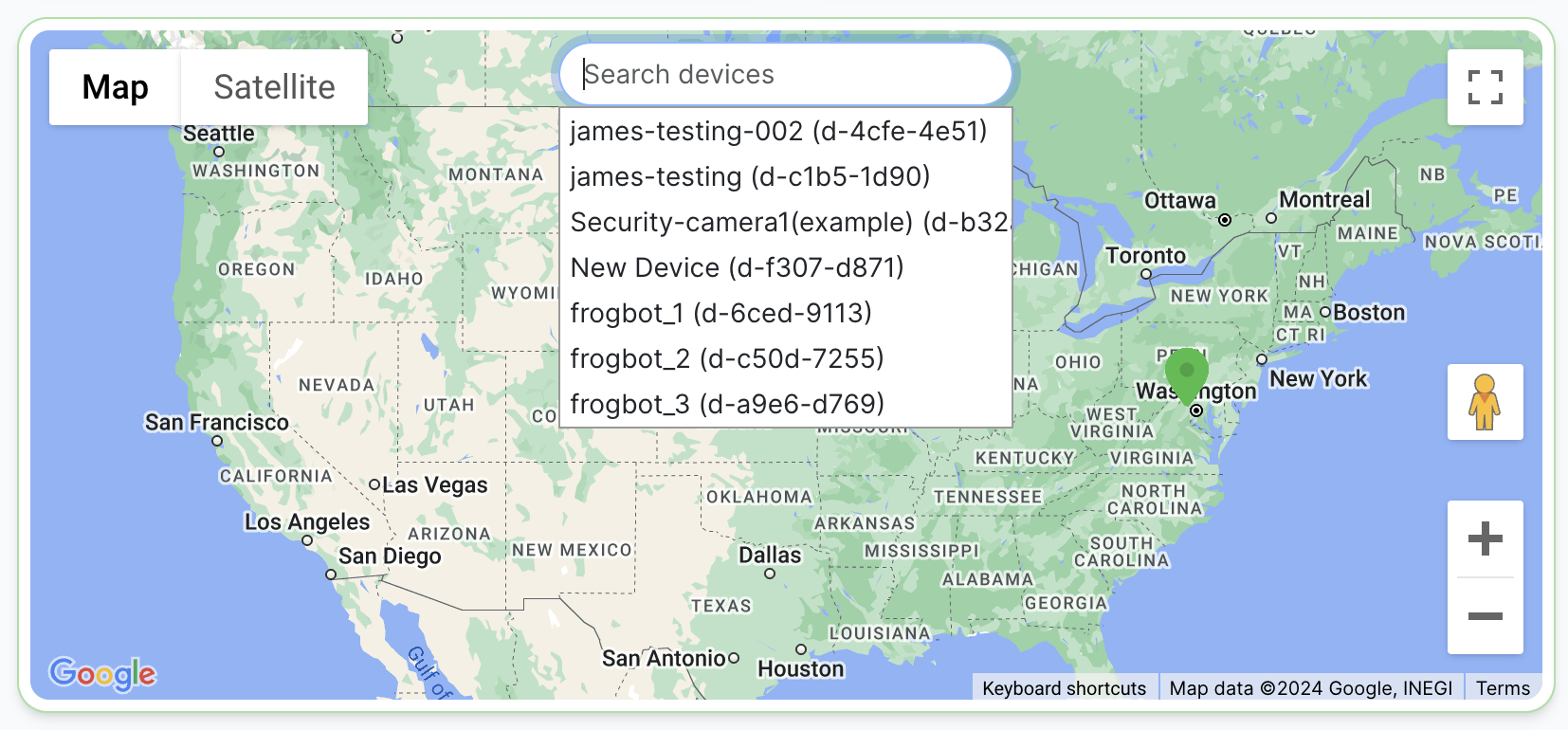1568x730 pixels.
Task: Open Keyboard shortcuts
Action: pyautogui.click(x=1064, y=688)
